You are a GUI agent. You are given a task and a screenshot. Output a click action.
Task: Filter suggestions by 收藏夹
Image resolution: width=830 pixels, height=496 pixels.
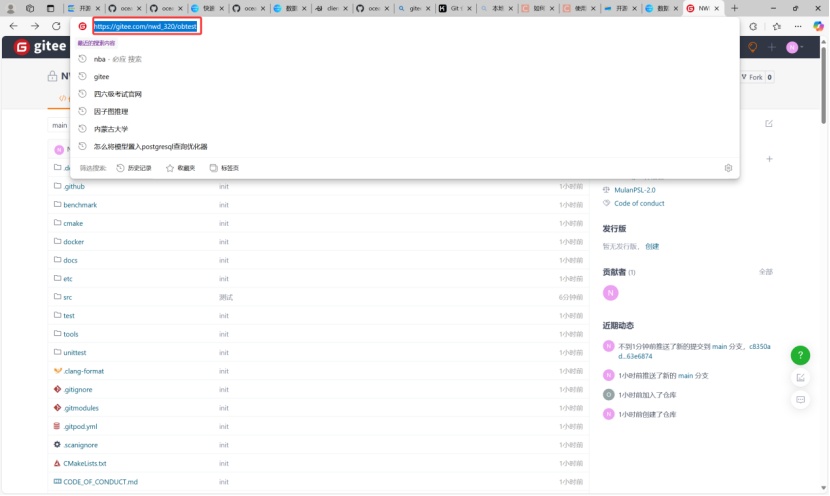pos(181,168)
